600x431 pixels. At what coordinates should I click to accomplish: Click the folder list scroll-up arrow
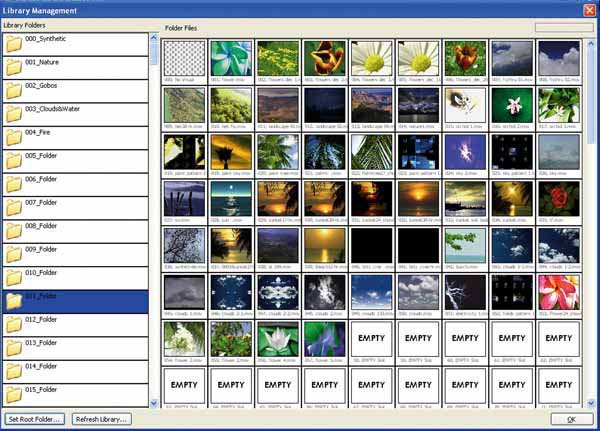(154, 38)
